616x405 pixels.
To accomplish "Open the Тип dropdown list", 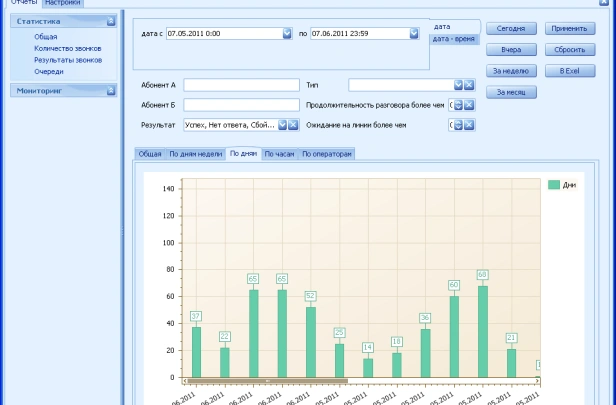I will click(458, 85).
